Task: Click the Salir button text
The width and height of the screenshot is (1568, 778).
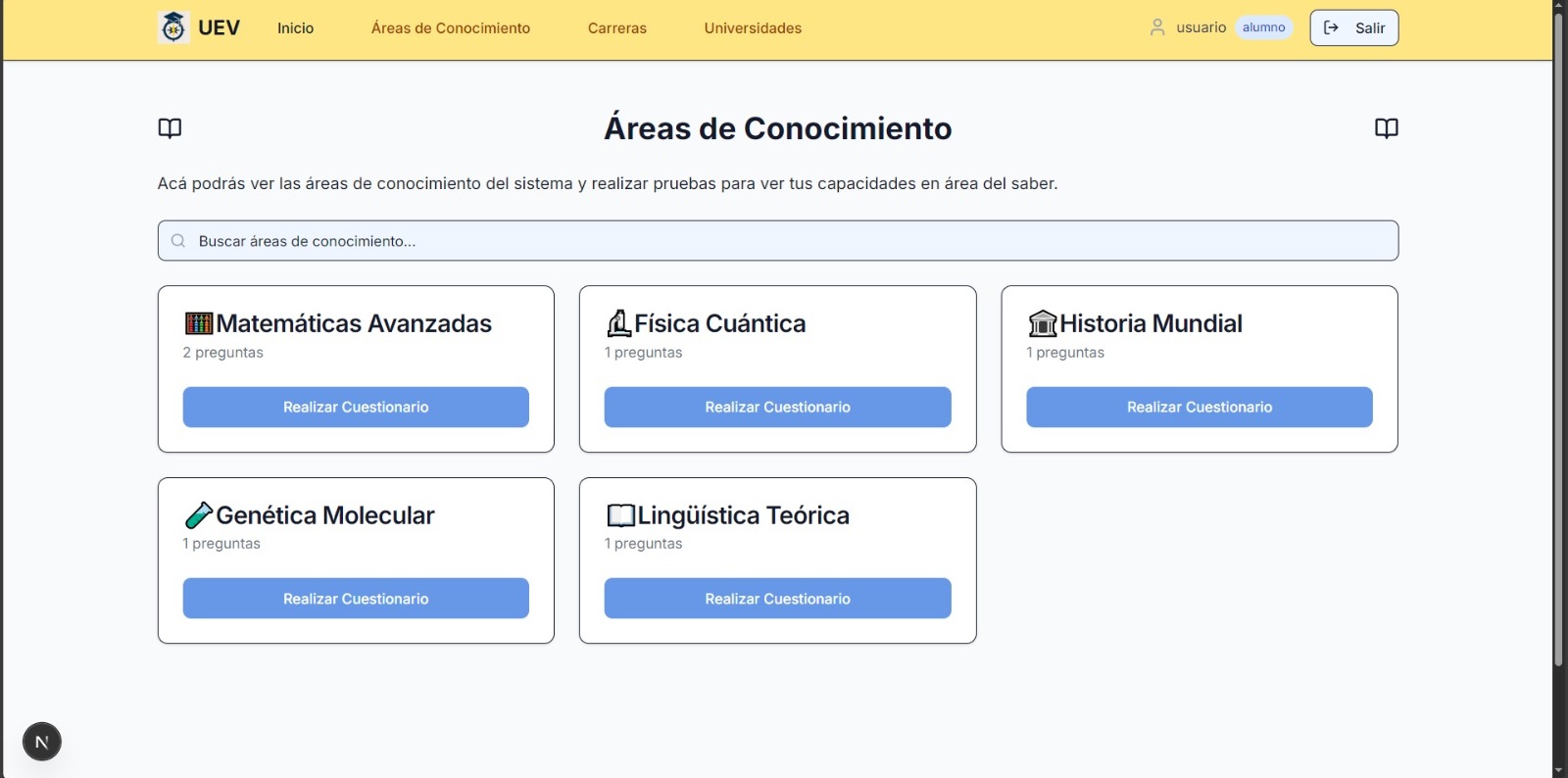Action: point(1370,28)
